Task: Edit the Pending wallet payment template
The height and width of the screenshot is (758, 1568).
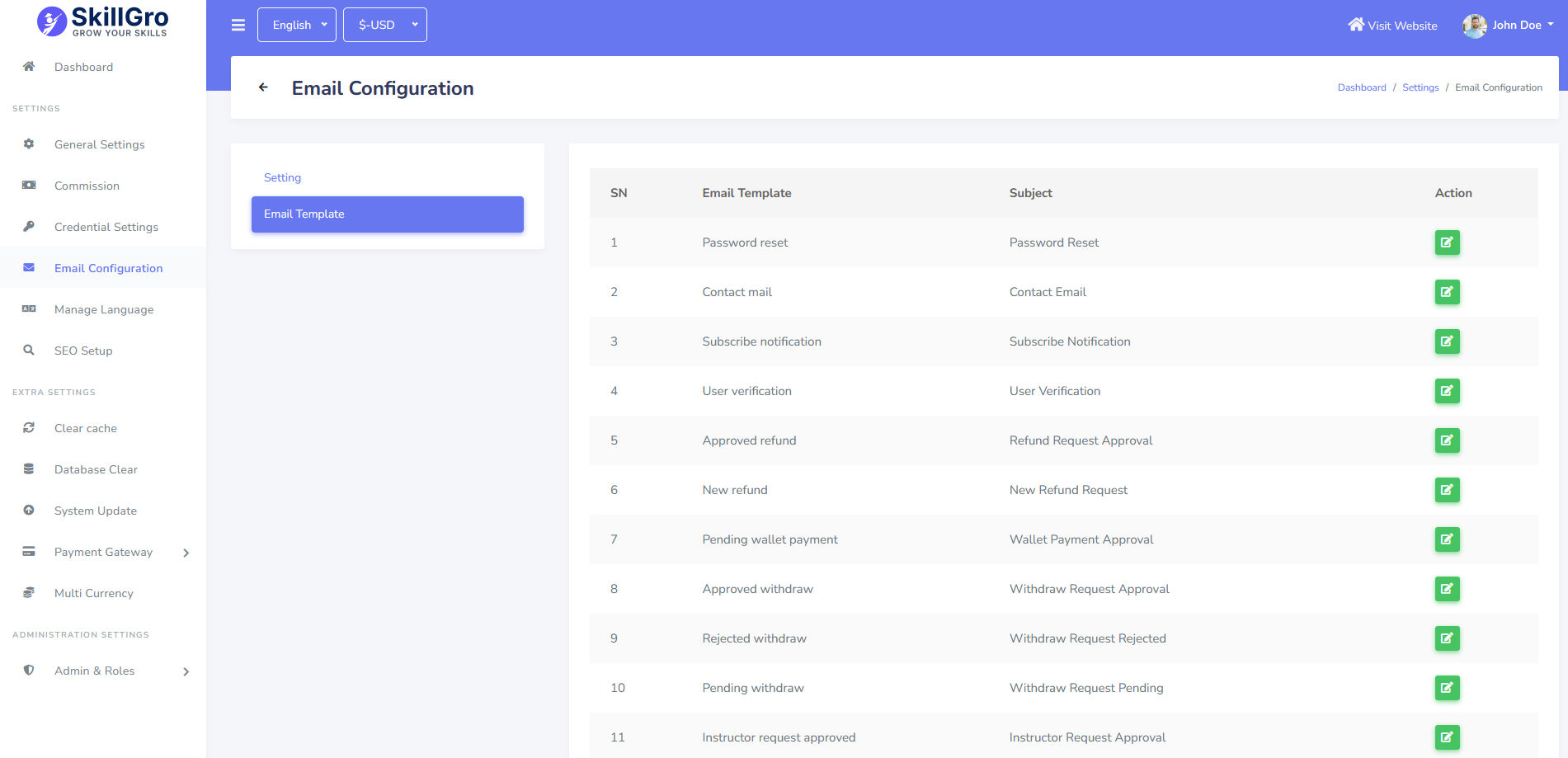Action: [1447, 539]
